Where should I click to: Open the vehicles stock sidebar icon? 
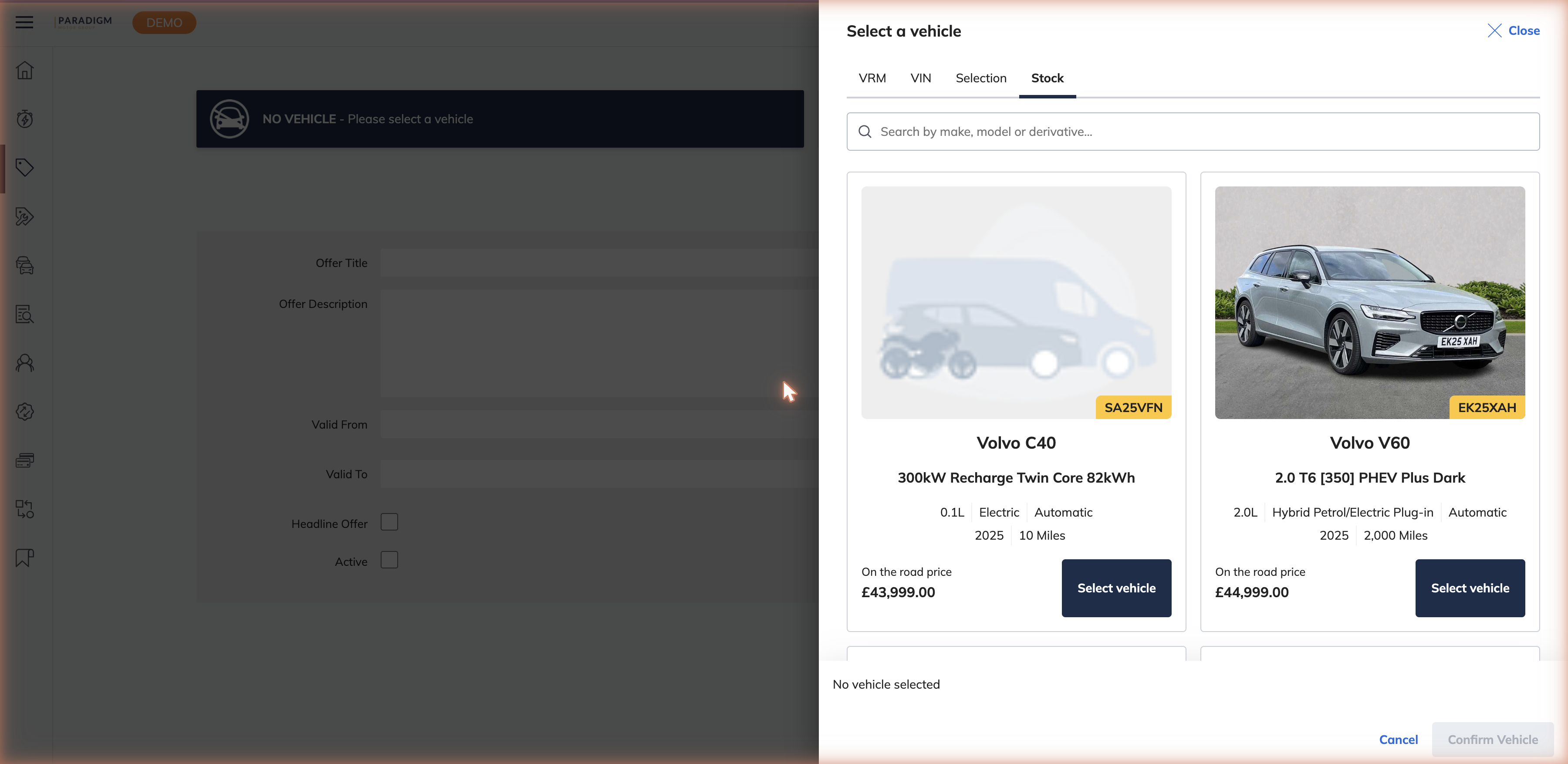24,265
